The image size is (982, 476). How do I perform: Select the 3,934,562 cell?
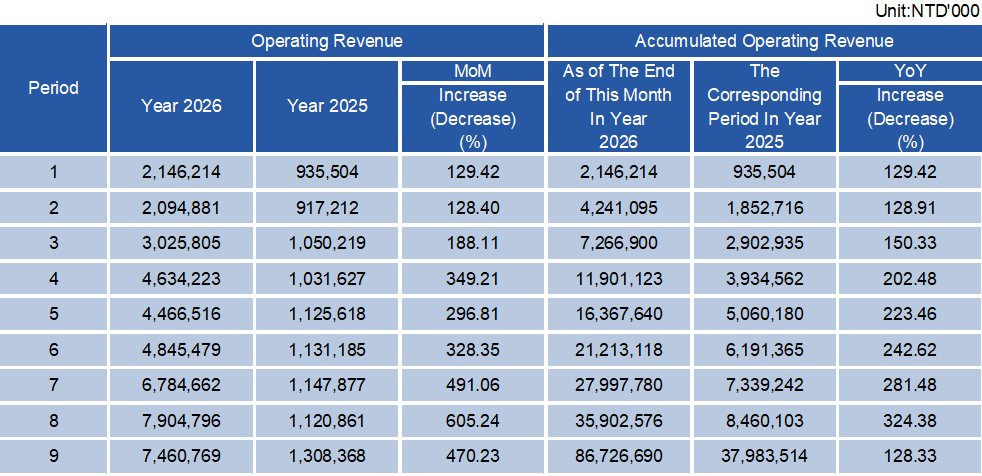765,278
